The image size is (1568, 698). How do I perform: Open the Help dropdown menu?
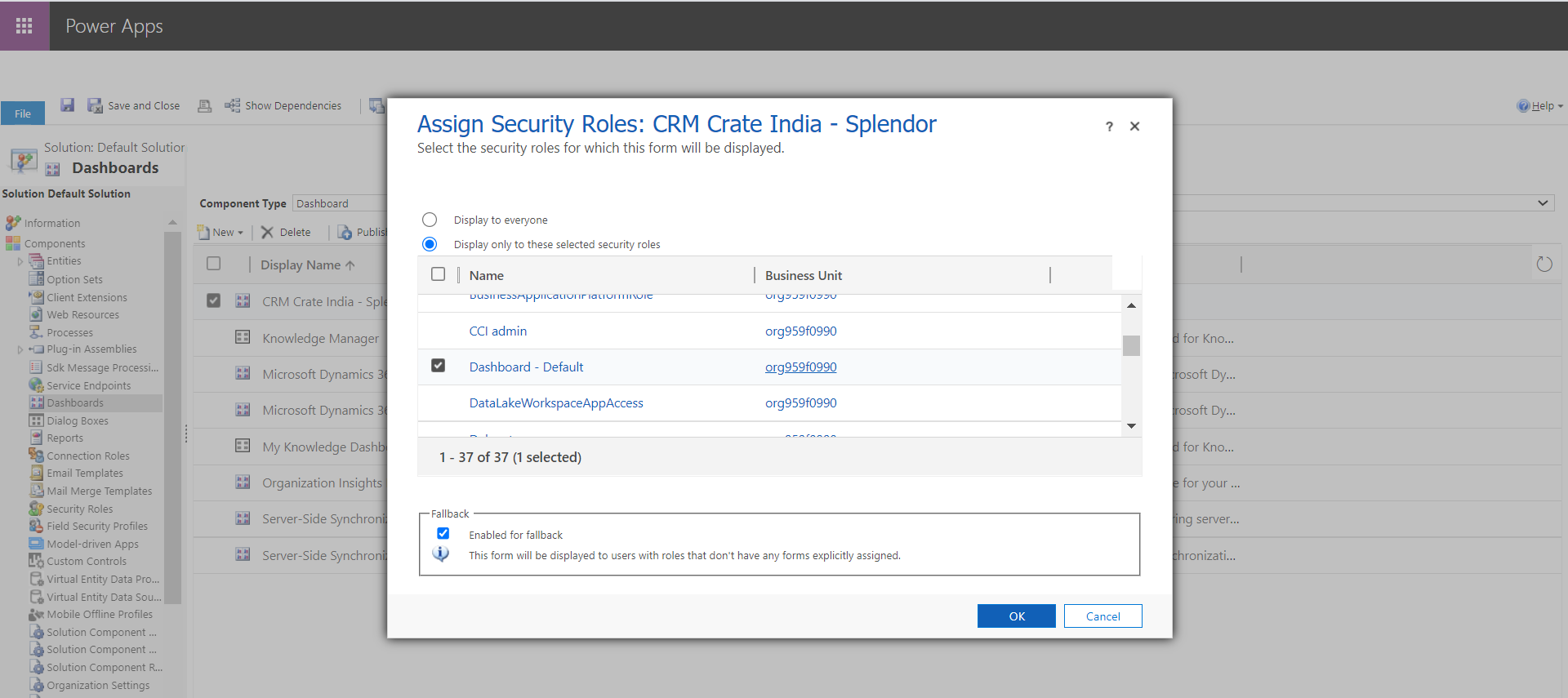point(1541,106)
